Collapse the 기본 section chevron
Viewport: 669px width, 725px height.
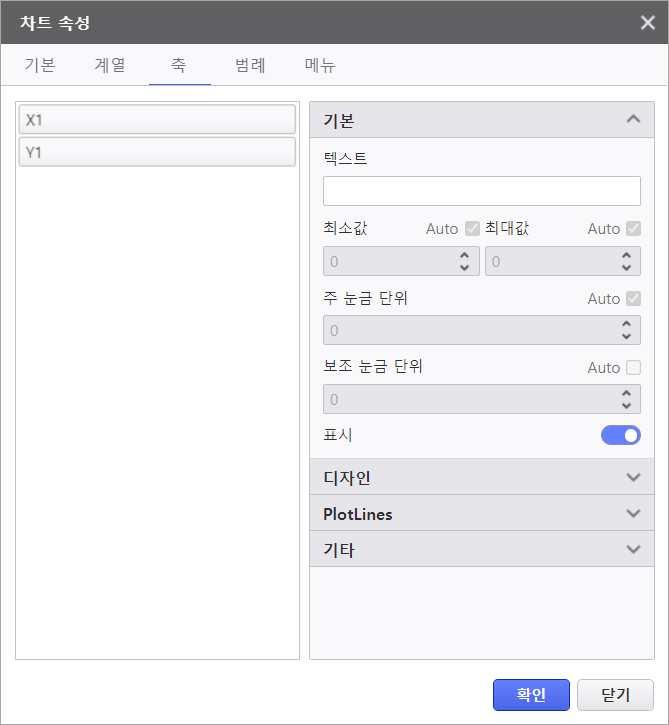pos(632,120)
